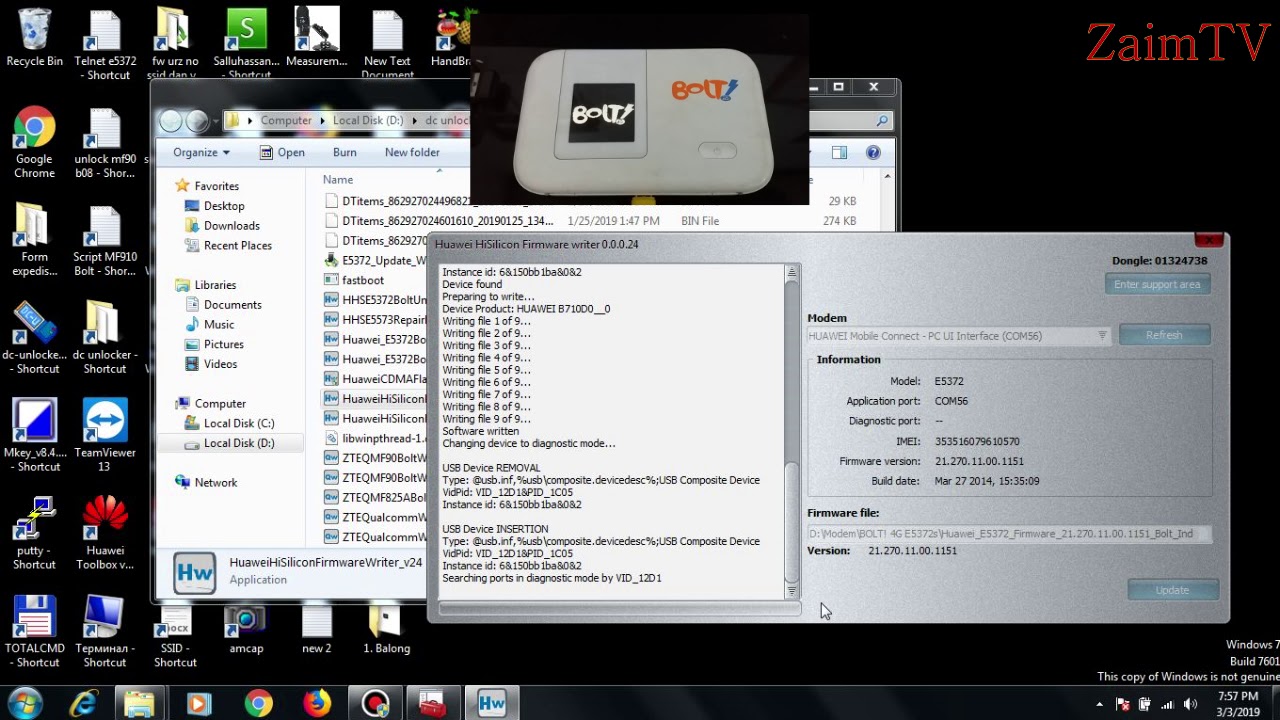
Task: Click New folder in the Explorer toolbar
Action: [x=412, y=152]
